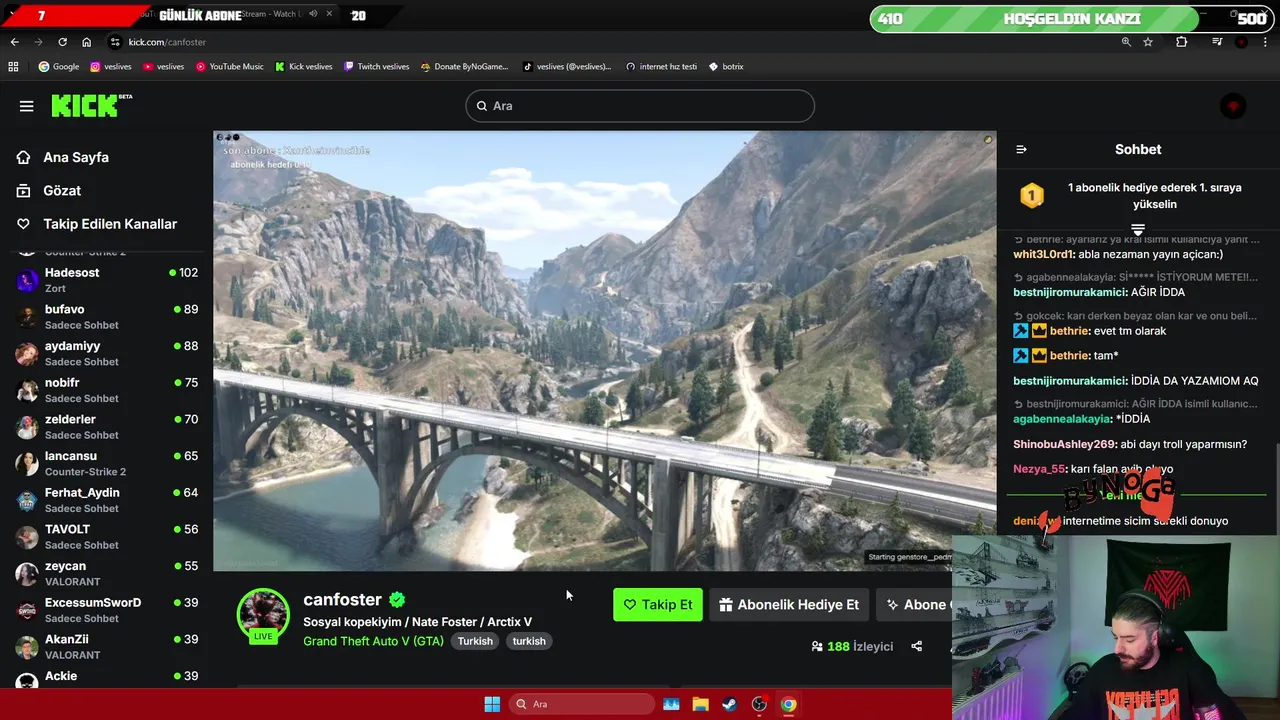Image resolution: width=1280 pixels, height=720 pixels.
Task: Go to Ana Sayfa in sidebar
Action: [x=76, y=157]
